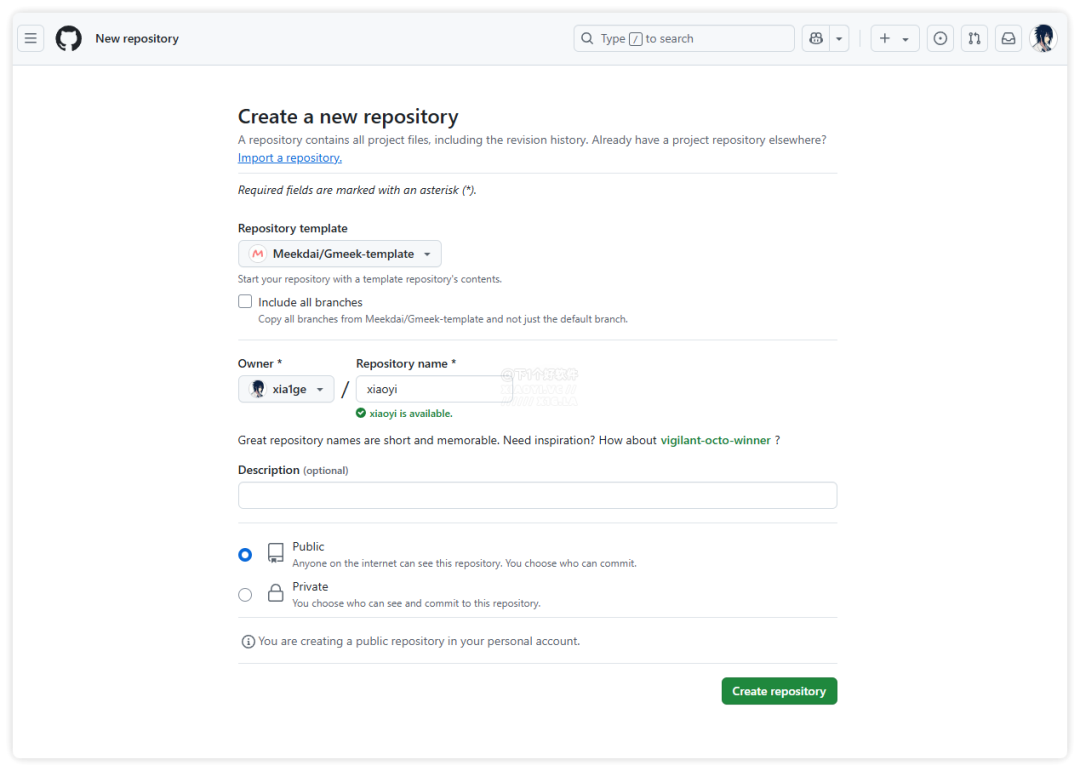Enable Include all branches checkbox
Image resolution: width=1080 pixels, height=771 pixels.
point(245,302)
